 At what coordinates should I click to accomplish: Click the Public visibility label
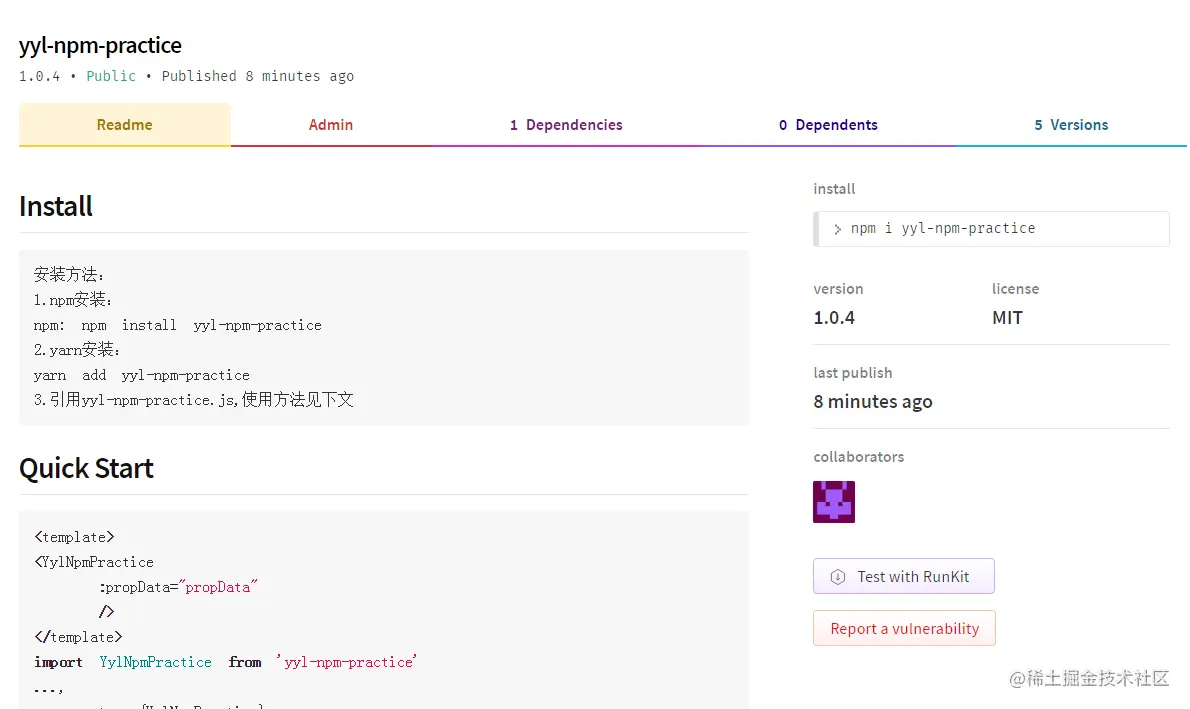111,76
